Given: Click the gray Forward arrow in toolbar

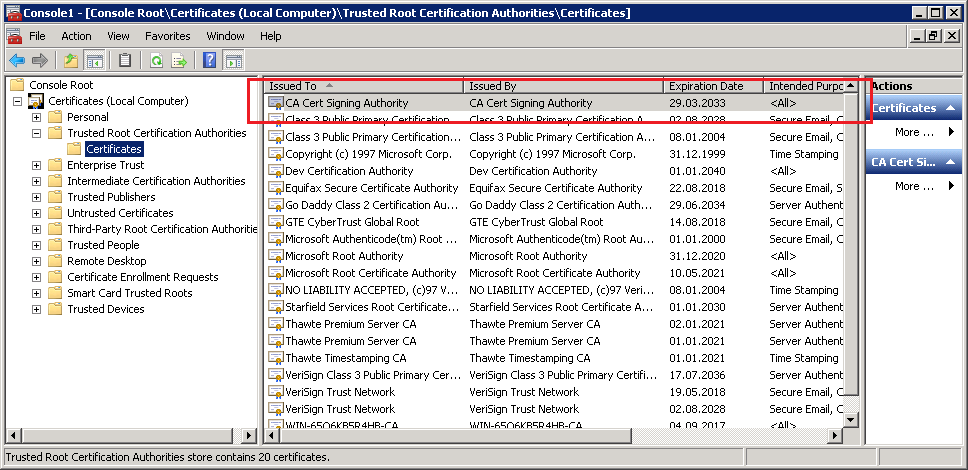Looking at the screenshot, I should (x=40, y=60).
